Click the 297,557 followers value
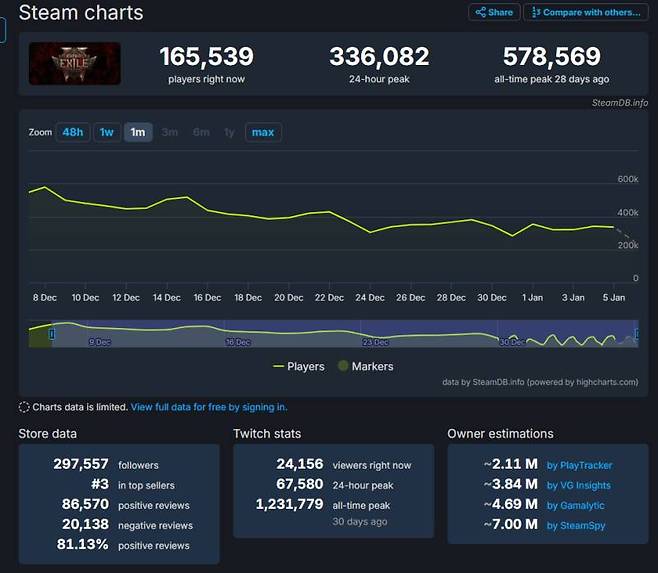This screenshot has width=658, height=573. (81, 464)
